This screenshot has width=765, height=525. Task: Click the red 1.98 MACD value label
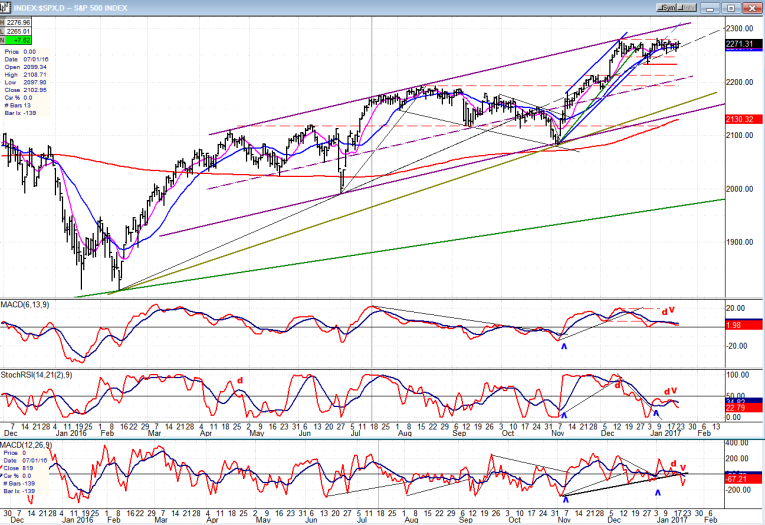[x=741, y=324]
